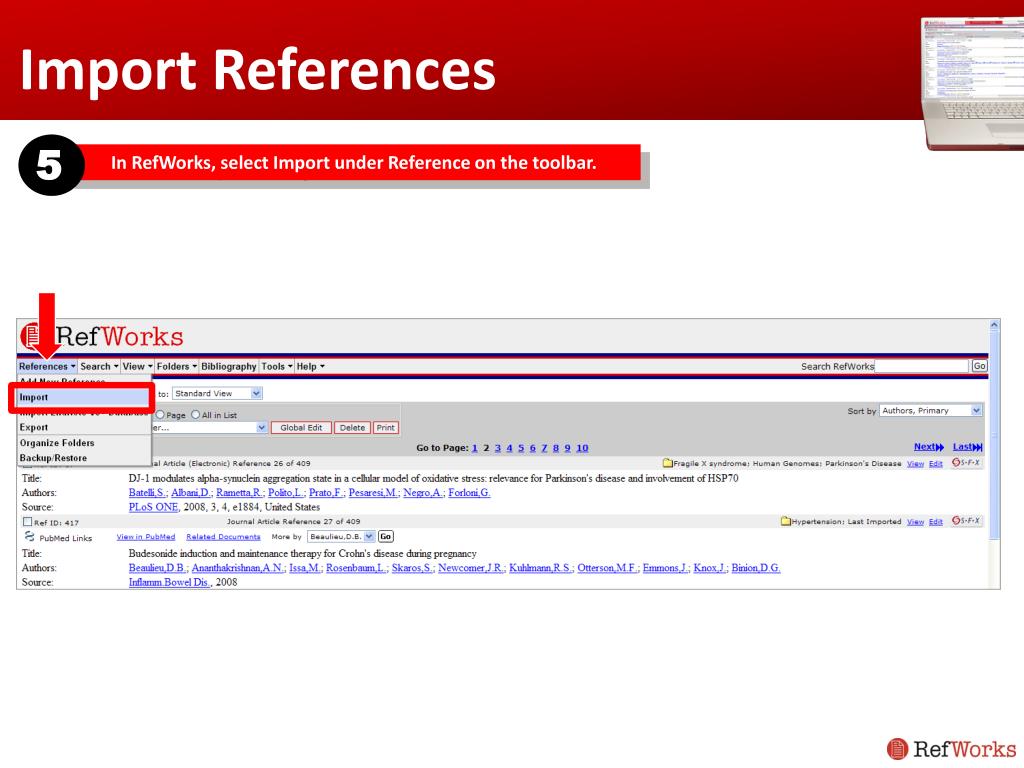This screenshot has height=768, width=1024.
Task: Go to page 1
Action: 475,448
